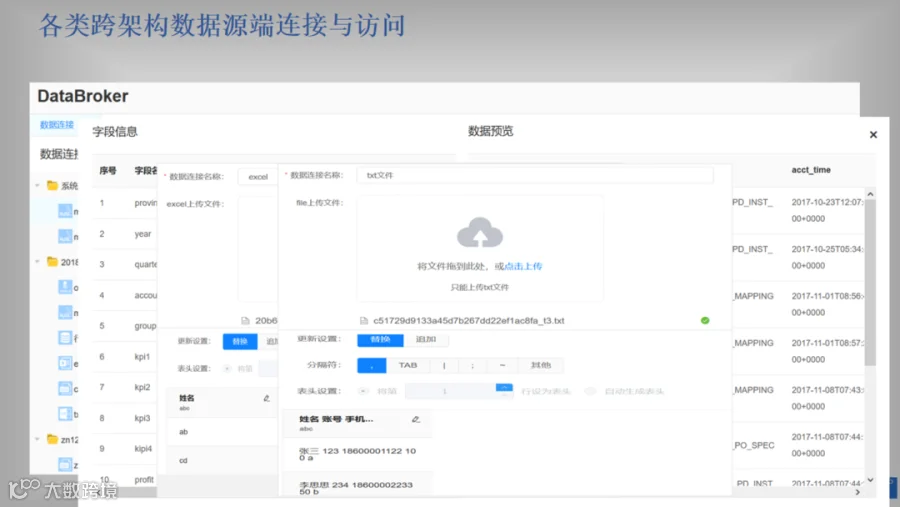This screenshot has height=507, width=900.
Task: Close the 数据预览 panel with the X
Action: pyautogui.click(x=873, y=134)
